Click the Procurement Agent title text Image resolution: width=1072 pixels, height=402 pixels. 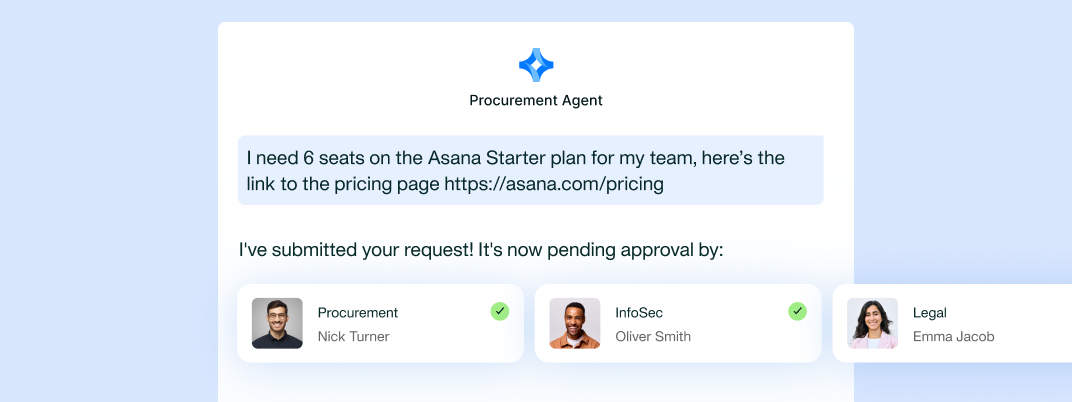coord(536,100)
